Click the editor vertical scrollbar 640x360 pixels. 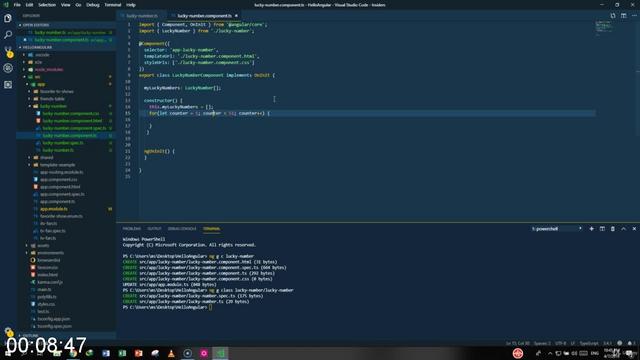tap(638, 78)
